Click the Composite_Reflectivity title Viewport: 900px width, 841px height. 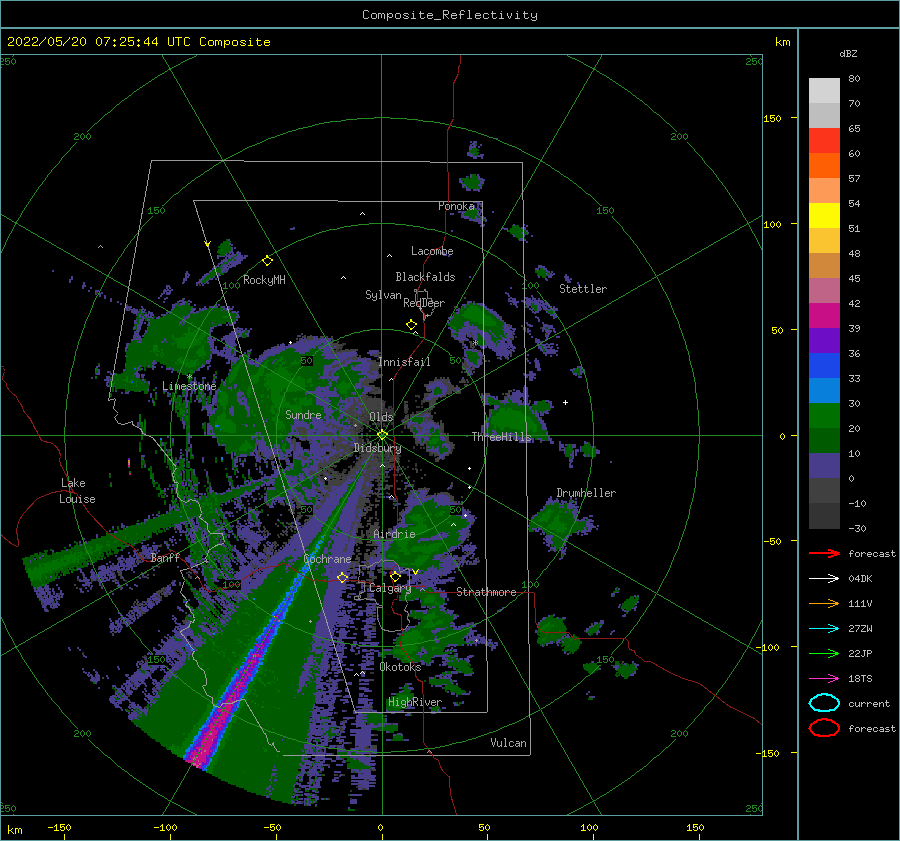click(450, 15)
